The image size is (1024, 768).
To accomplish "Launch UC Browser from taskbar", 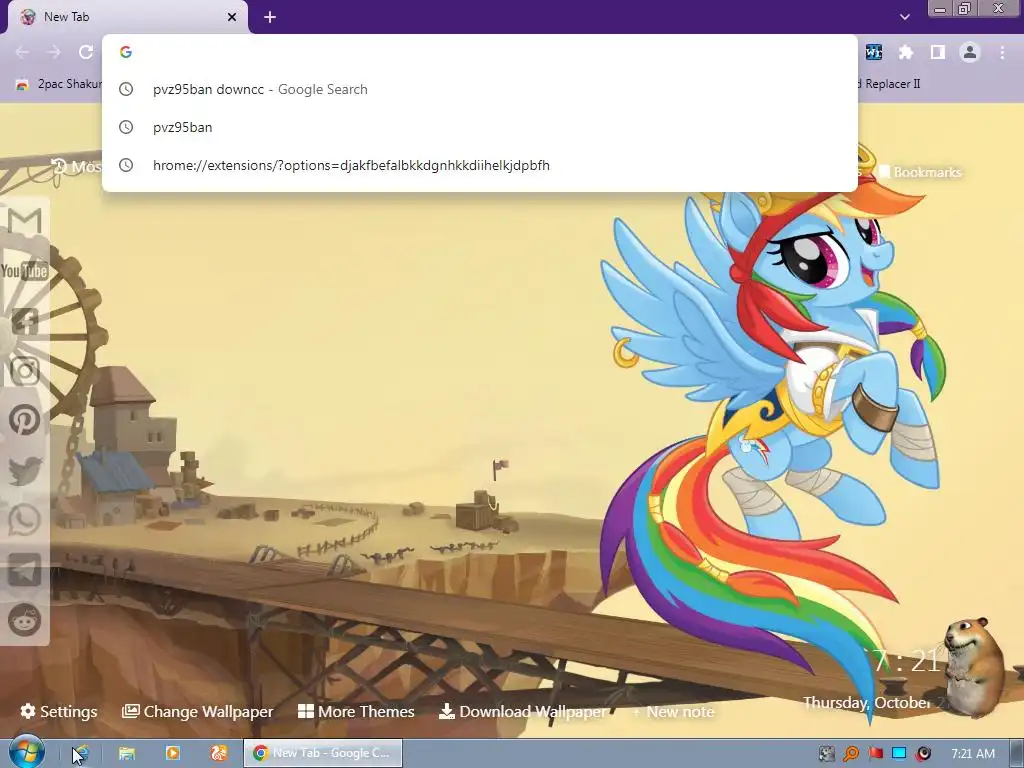I will click(x=219, y=753).
